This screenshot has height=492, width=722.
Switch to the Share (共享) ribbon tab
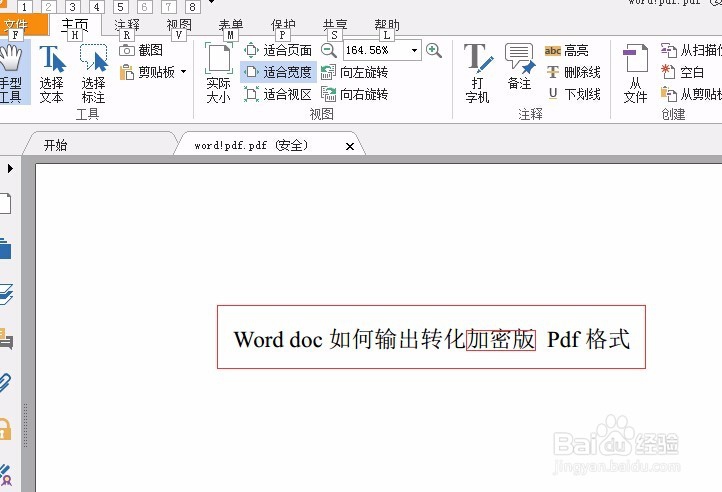[335, 25]
